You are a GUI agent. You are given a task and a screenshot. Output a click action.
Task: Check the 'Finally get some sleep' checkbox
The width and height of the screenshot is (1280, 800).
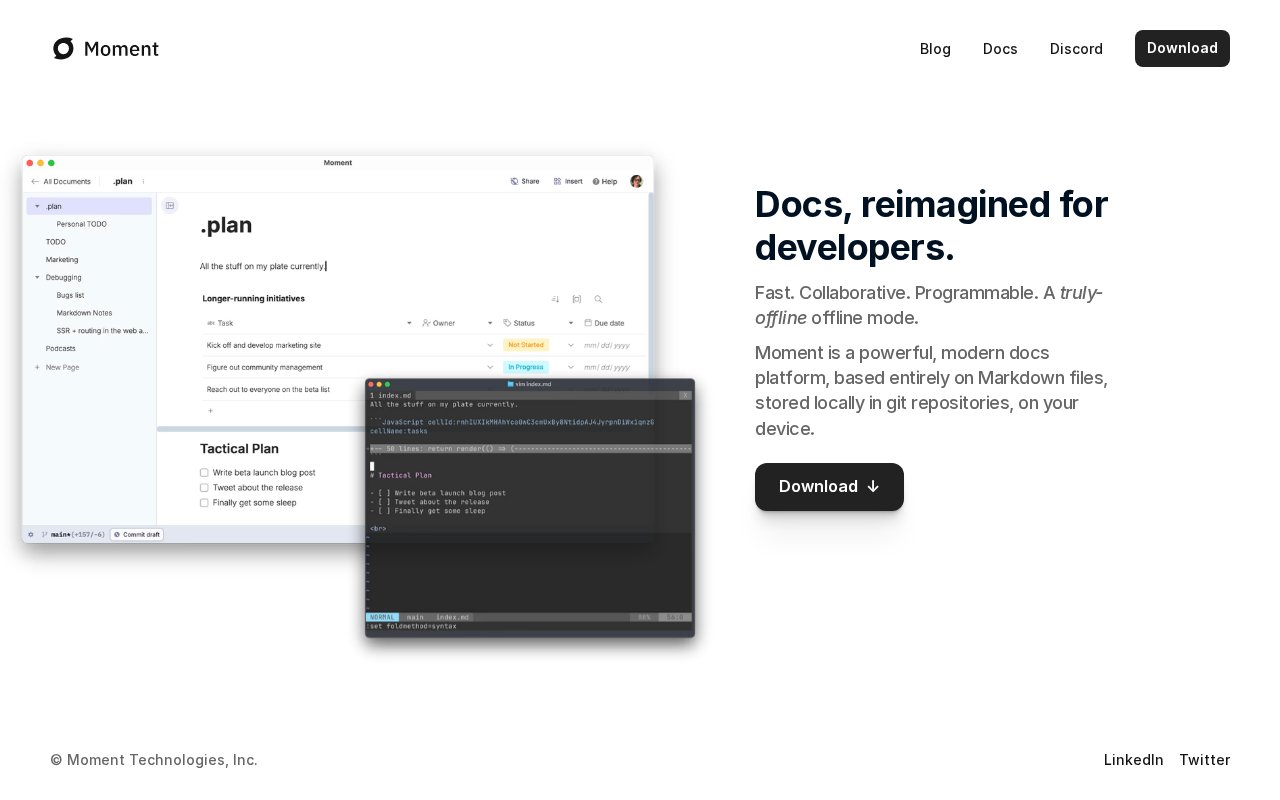204,502
